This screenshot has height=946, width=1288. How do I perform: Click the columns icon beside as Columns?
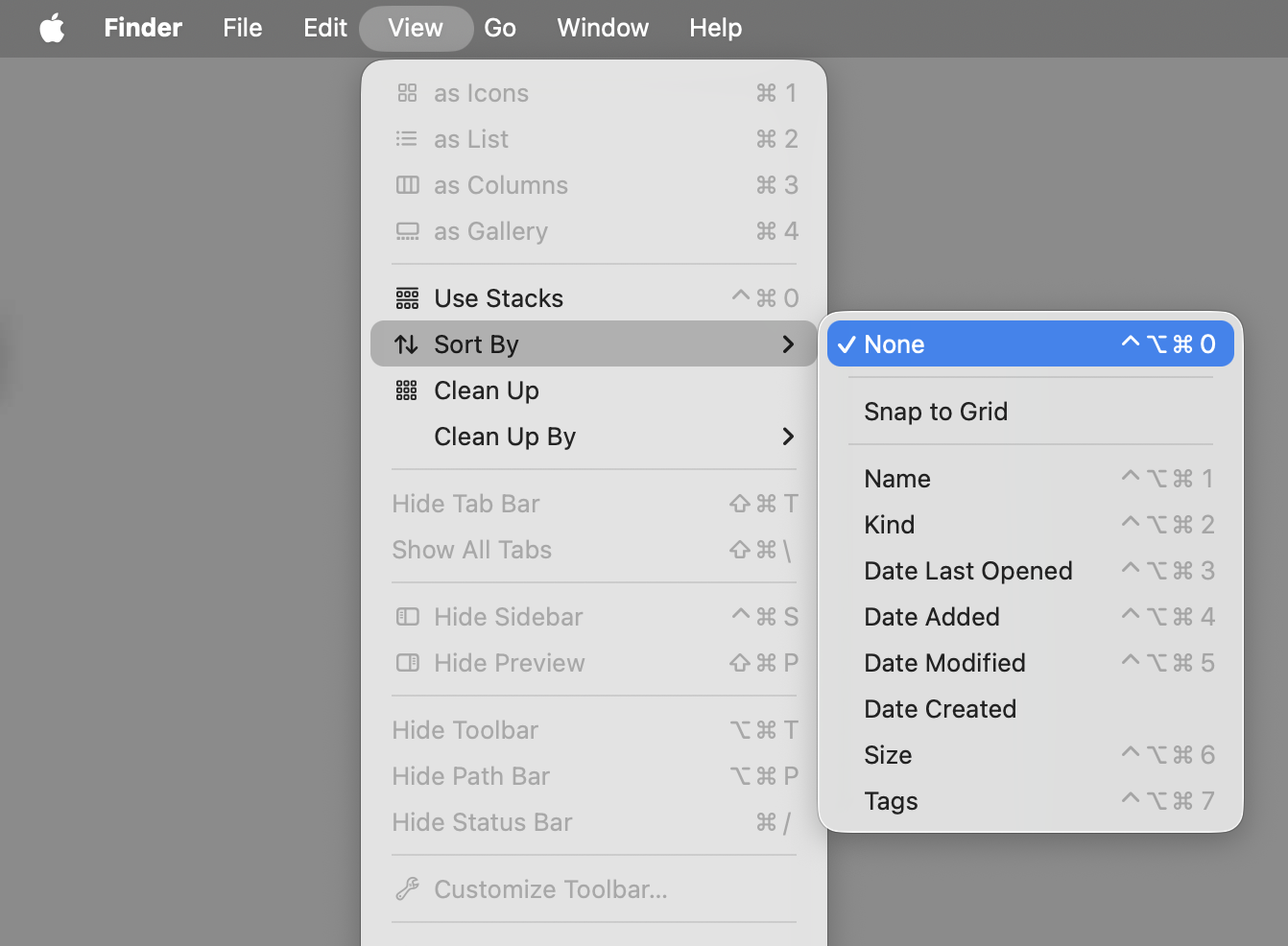point(407,185)
